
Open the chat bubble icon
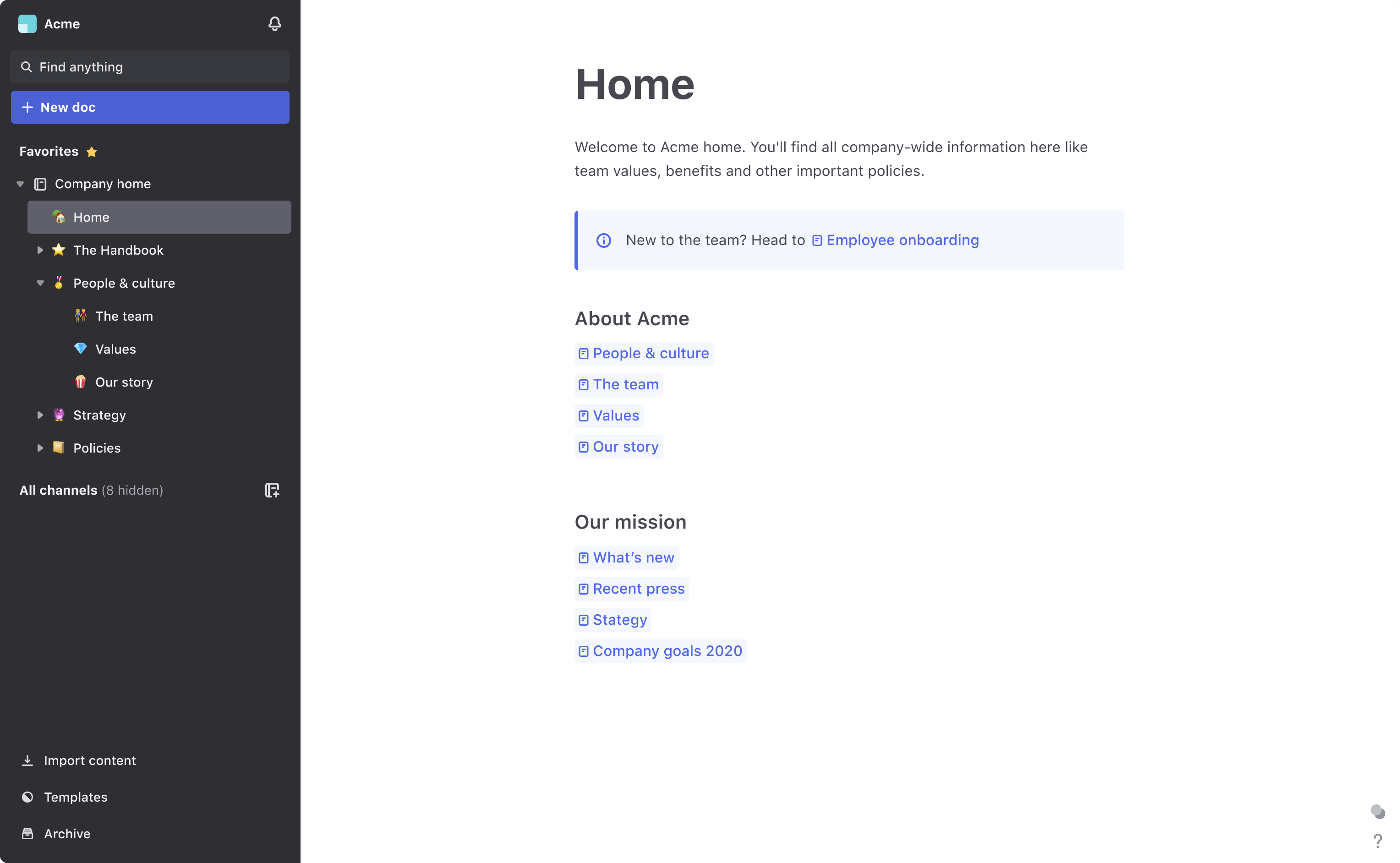click(x=1378, y=811)
